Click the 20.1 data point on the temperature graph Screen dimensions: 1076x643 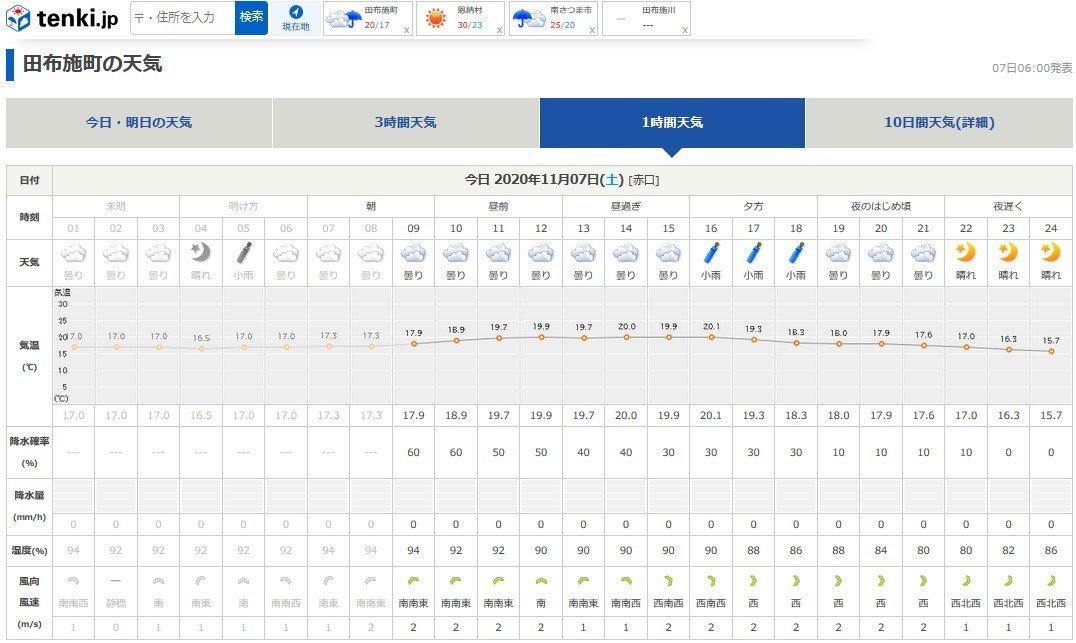click(712, 338)
